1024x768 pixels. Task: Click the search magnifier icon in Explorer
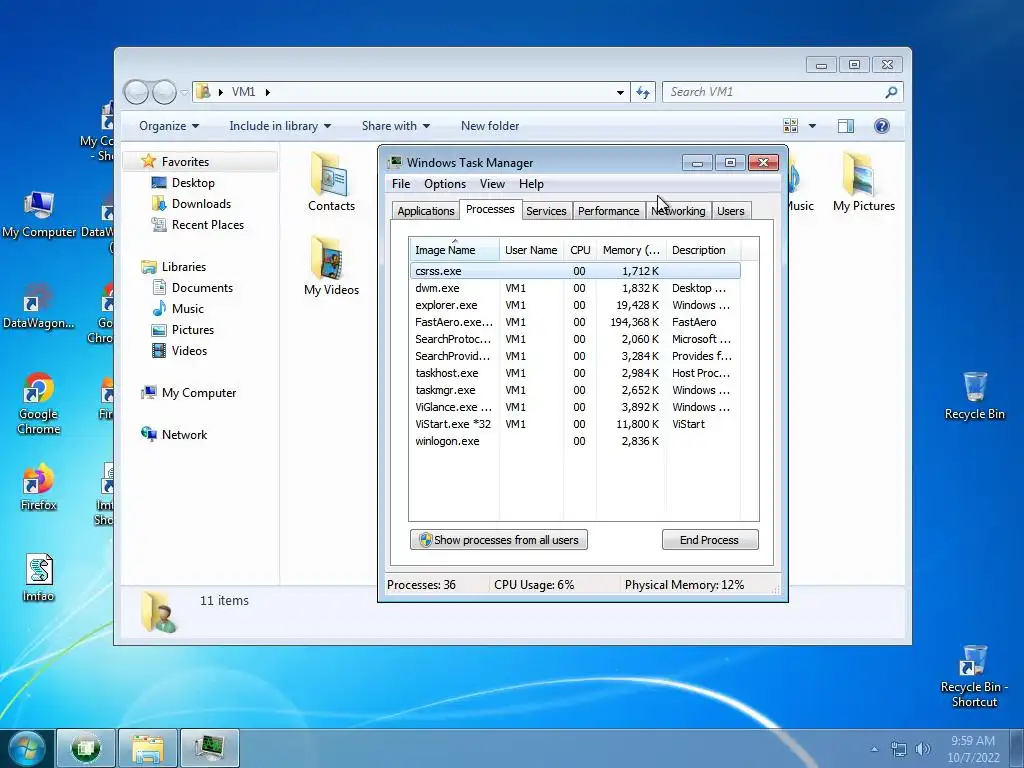click(891, 92)
